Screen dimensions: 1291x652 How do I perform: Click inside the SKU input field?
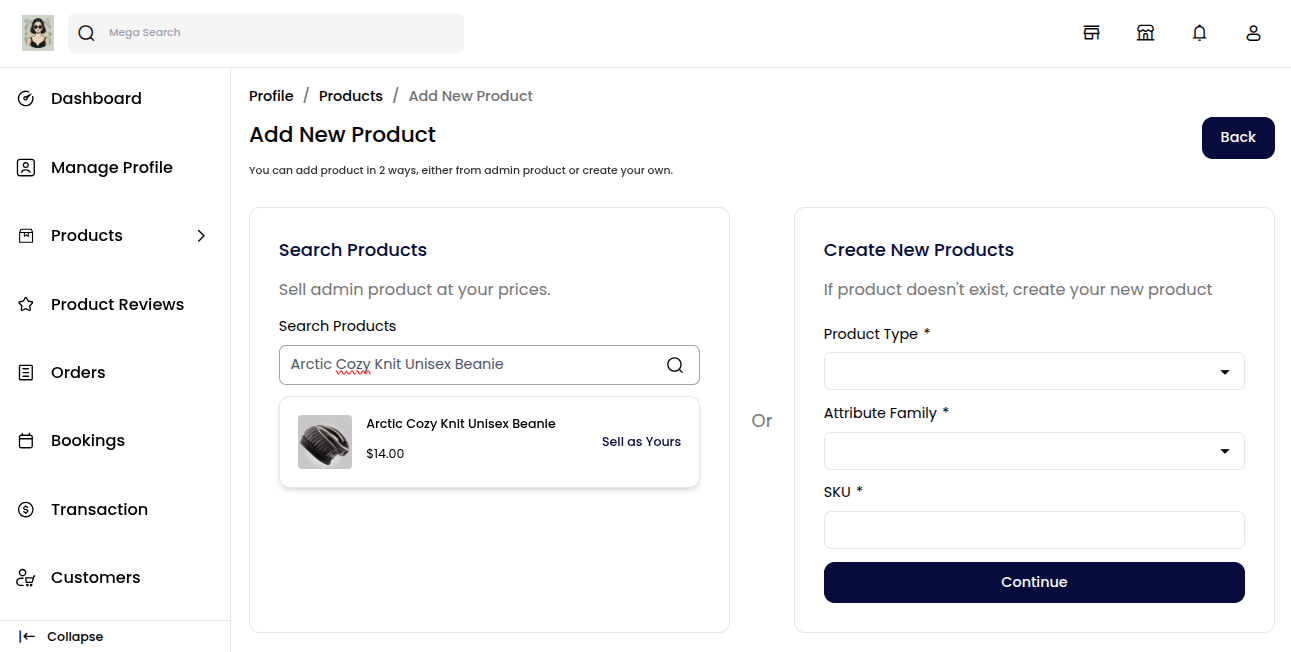coord(1034,530)
